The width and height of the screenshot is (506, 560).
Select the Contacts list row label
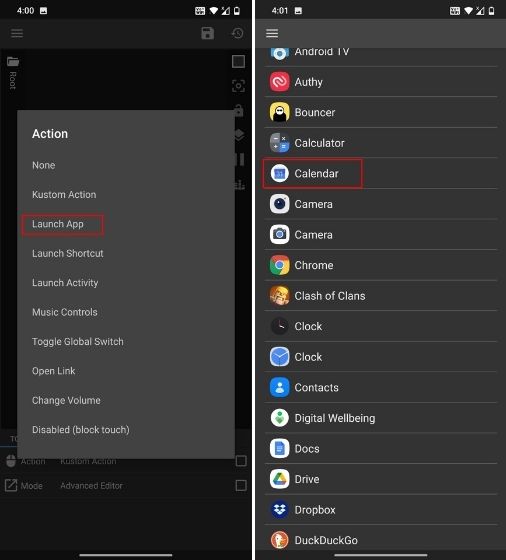click(x=316, y=388)
